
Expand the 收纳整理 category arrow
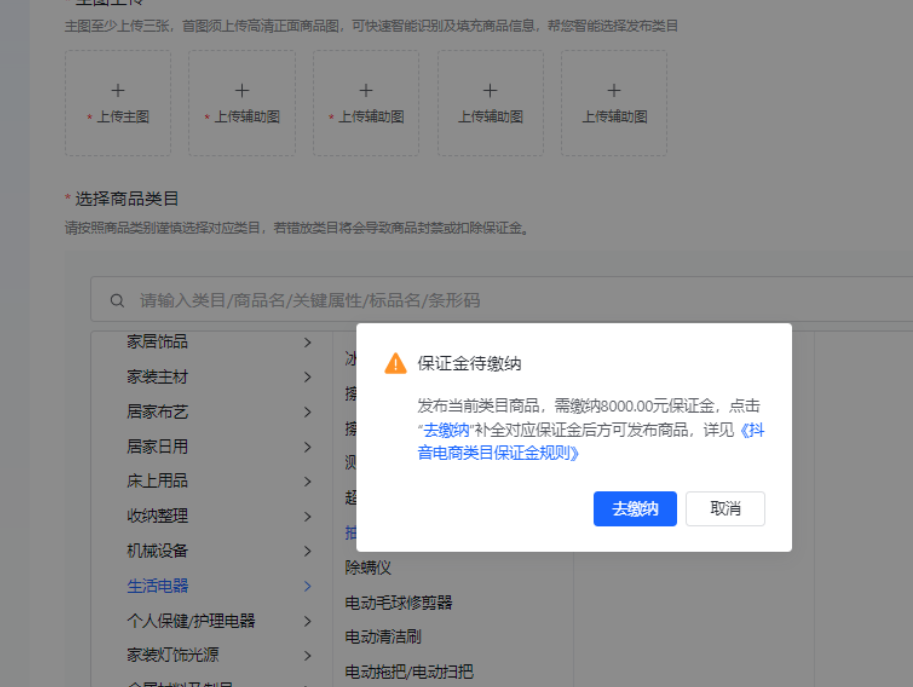click(307, 516)
